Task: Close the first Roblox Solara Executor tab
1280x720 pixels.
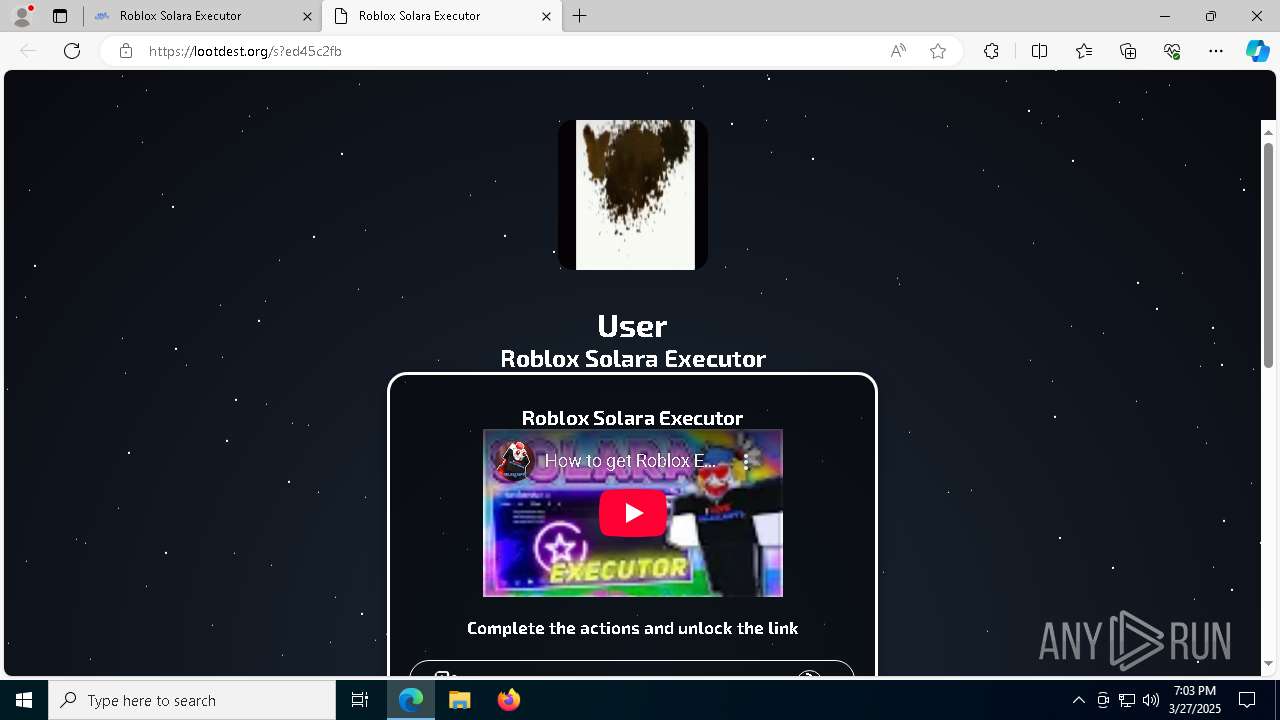Action: tap(307, 16)
